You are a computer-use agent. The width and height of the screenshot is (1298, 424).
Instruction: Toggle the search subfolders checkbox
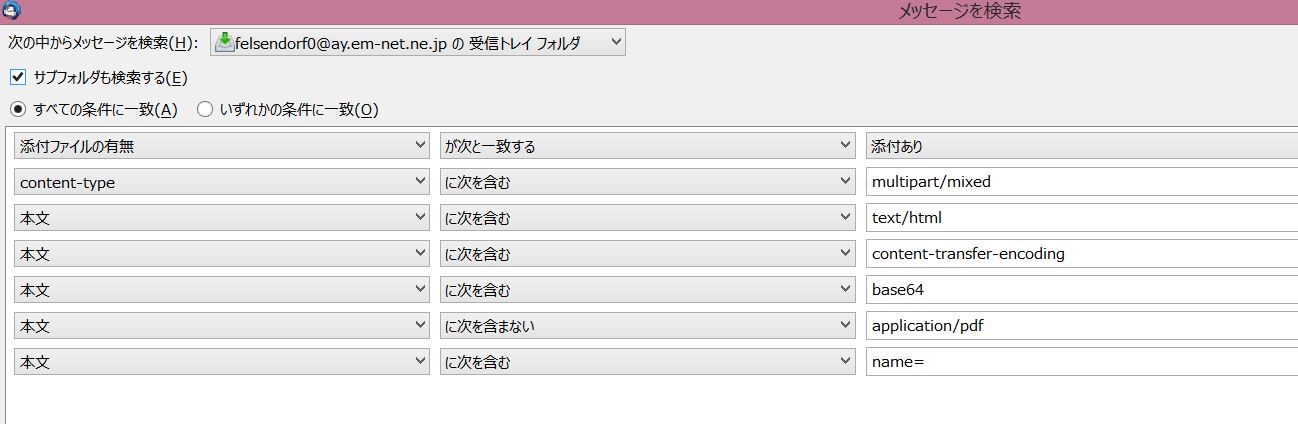18,77
